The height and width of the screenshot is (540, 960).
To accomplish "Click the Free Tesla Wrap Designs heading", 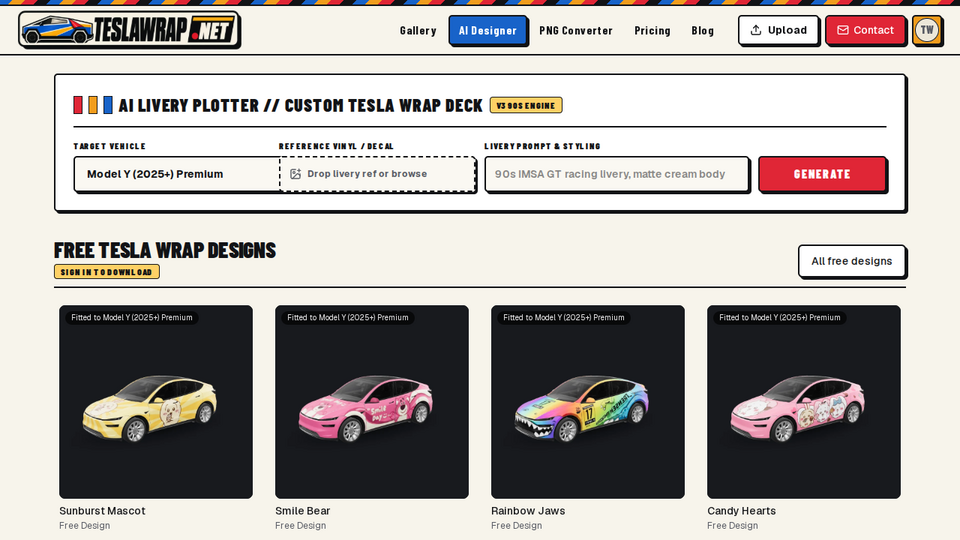I will coord(165,250).
